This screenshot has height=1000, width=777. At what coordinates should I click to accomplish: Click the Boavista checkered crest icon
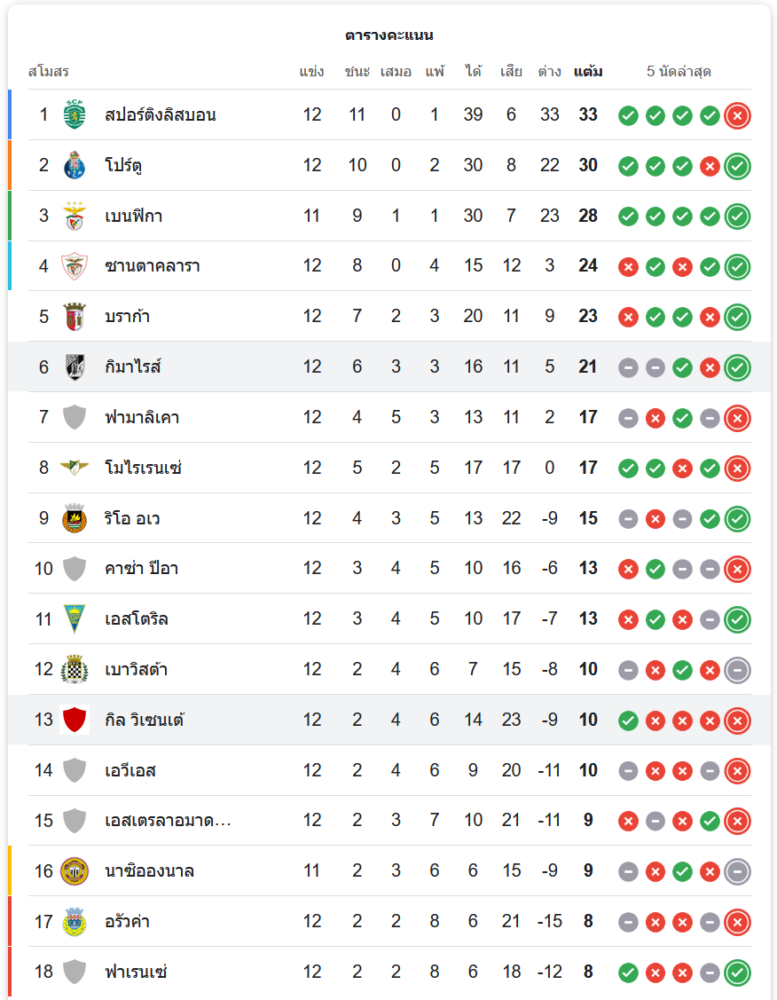pos(75,669)
